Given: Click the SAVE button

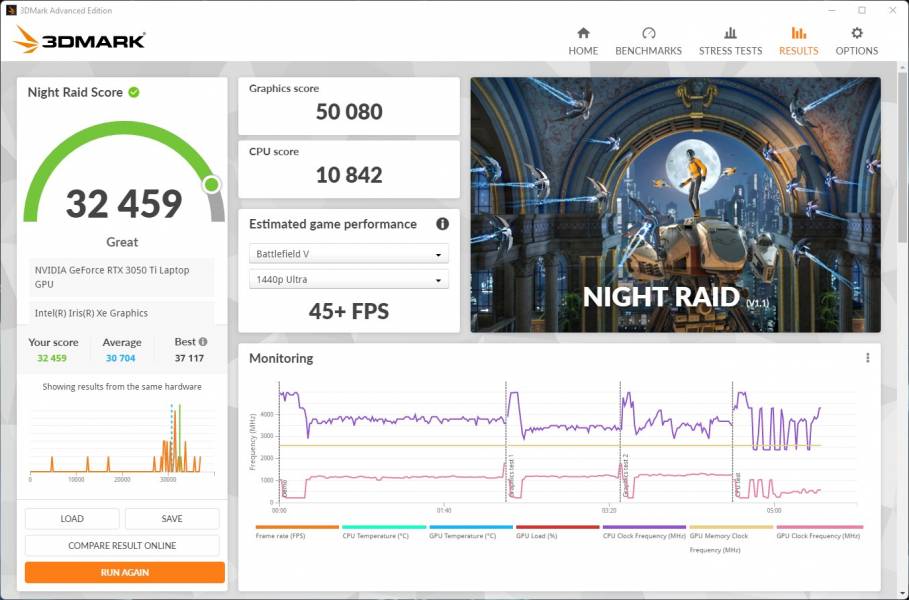Looking at the screenshot, I should pyautogui.click(x=172, y=519).
